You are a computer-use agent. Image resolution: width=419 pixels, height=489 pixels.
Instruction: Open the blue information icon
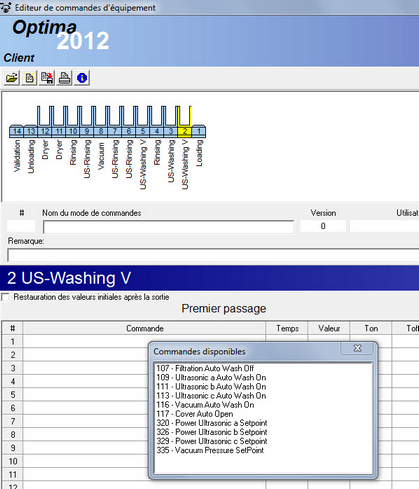tap(82, 78)
